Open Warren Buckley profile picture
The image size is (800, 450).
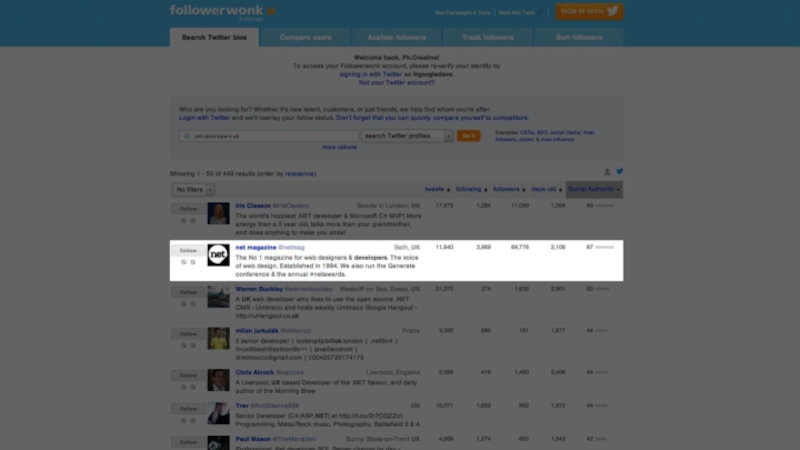pos(218,297)
